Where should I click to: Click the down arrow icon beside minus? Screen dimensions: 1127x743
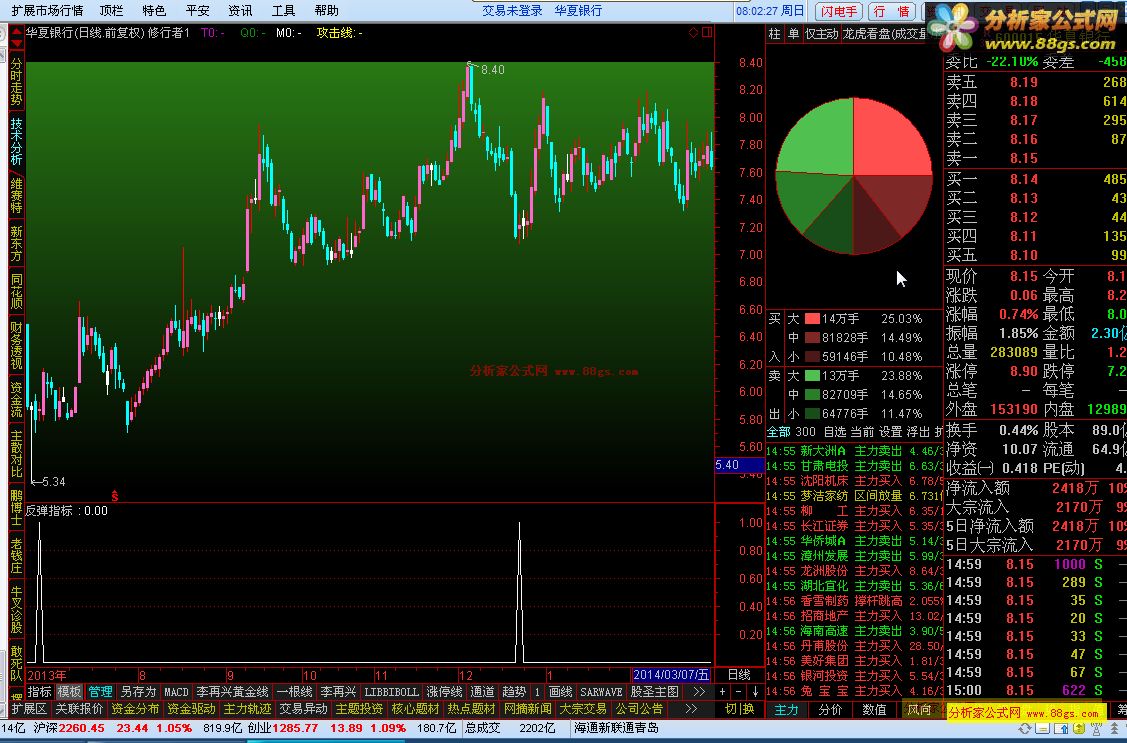point(755,691)
